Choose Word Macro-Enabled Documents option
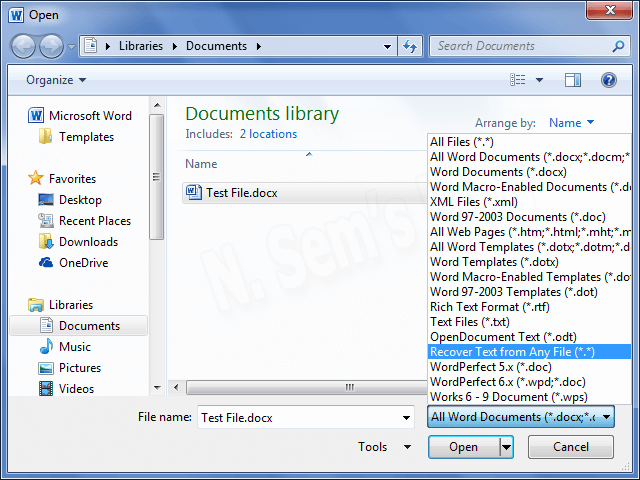This screenshot has width=640, height=480. [529, 187]
